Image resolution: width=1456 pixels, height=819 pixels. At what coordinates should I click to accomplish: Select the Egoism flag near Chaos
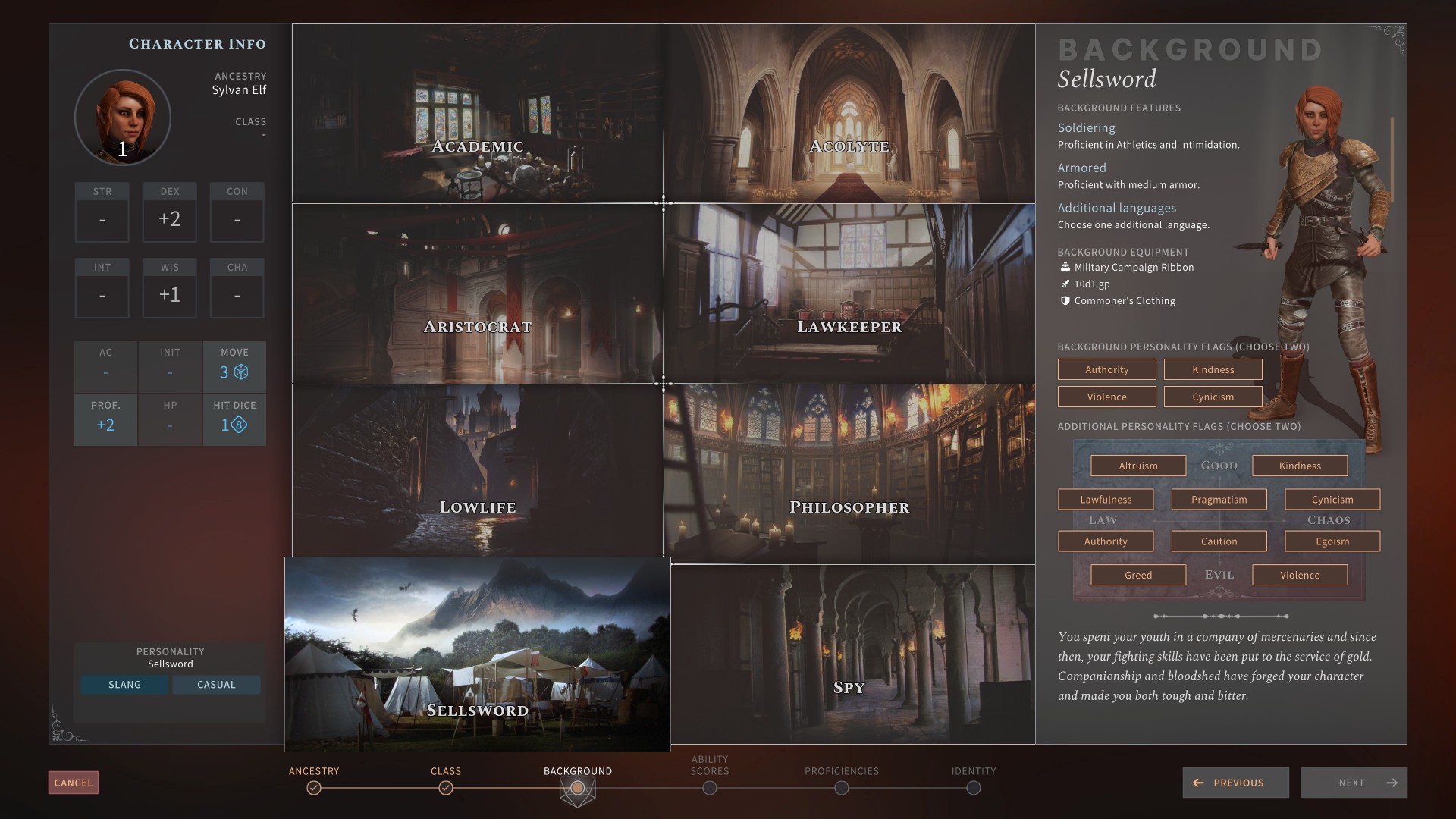pos(1332,541)
